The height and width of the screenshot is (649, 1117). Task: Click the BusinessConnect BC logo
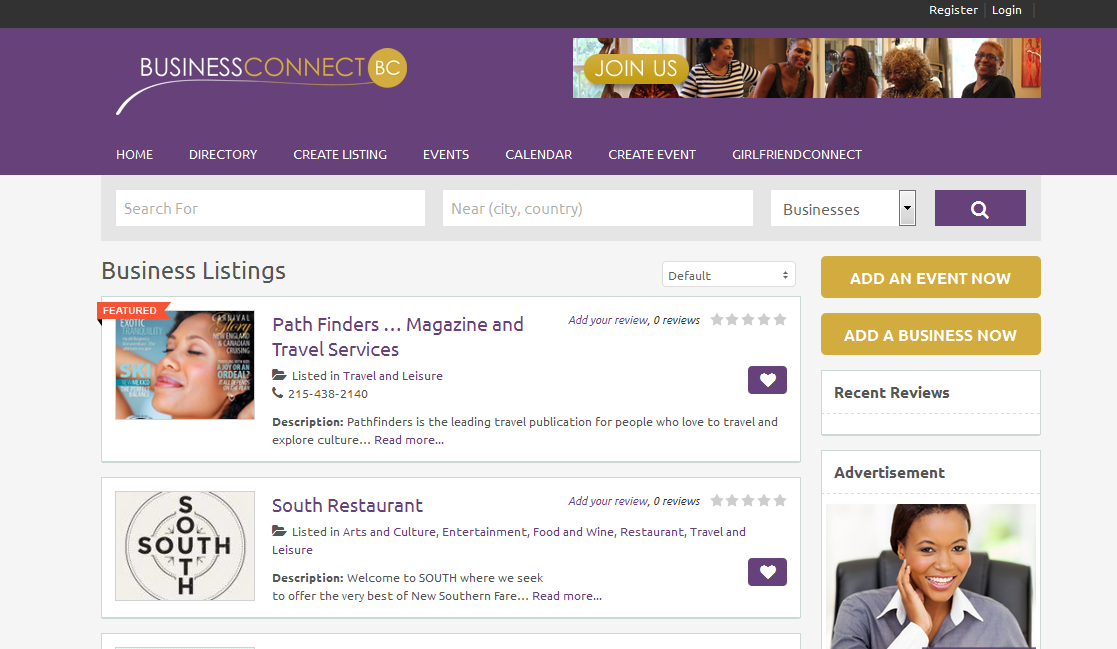click(262, 78)
